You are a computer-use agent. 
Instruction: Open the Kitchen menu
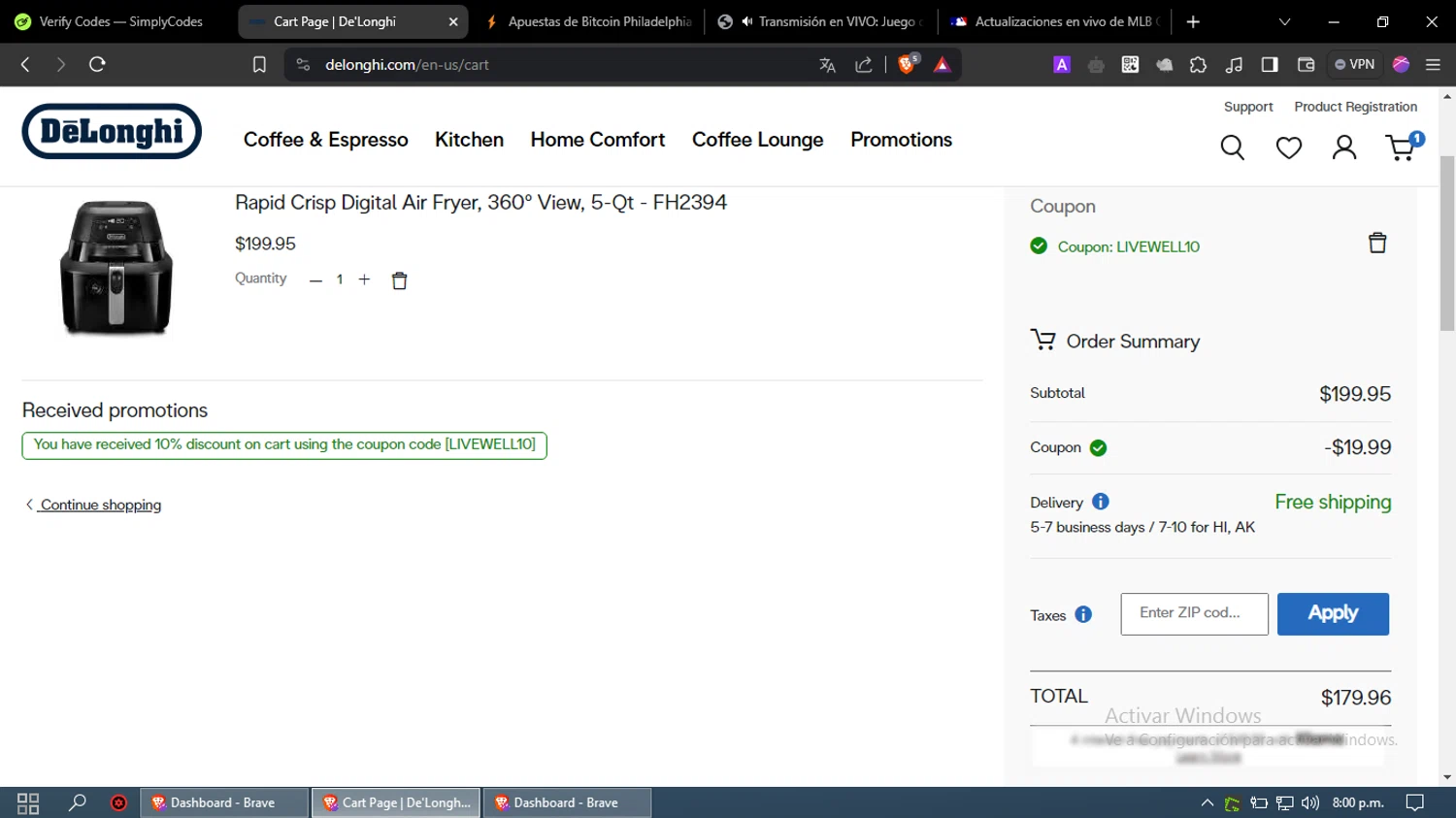click(469, 140)
